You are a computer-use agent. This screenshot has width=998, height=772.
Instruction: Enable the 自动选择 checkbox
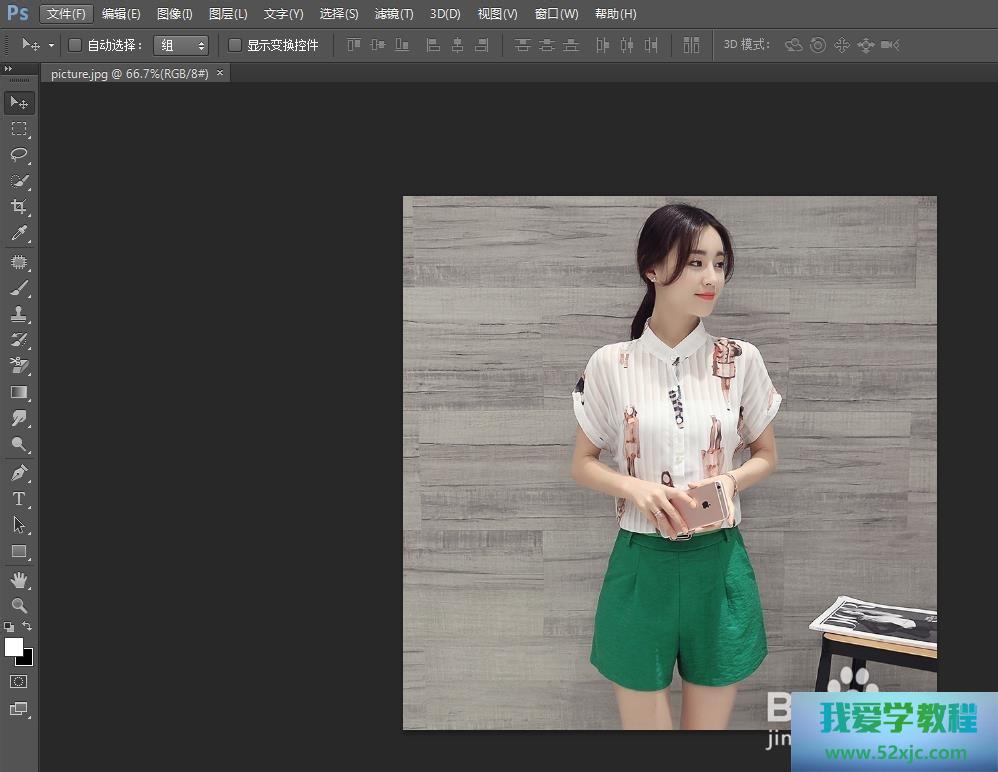[75, 45]
